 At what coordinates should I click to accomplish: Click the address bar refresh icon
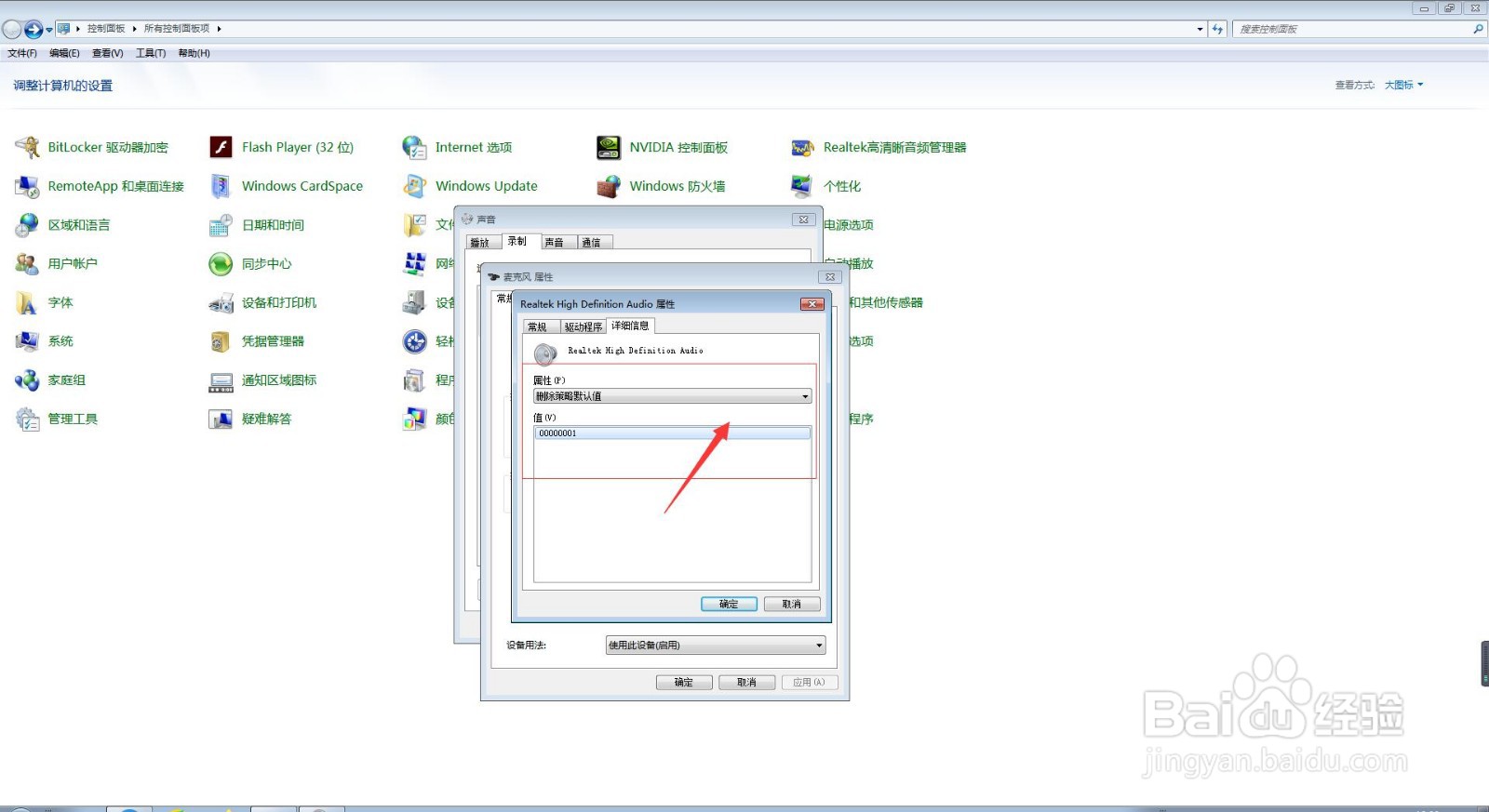point(1217,29)
